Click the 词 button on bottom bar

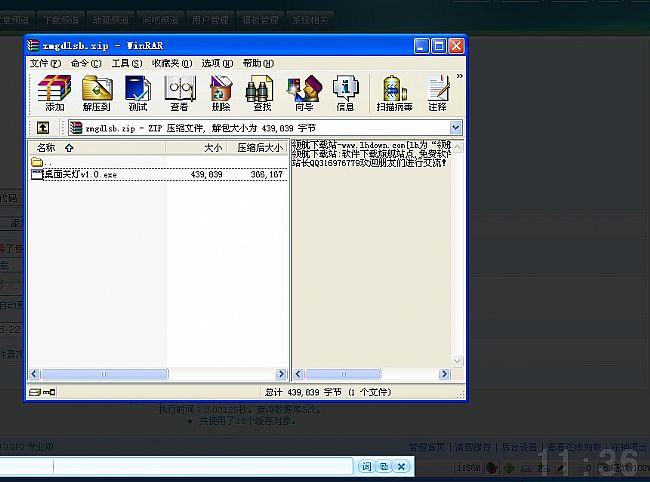coord(366,467)
